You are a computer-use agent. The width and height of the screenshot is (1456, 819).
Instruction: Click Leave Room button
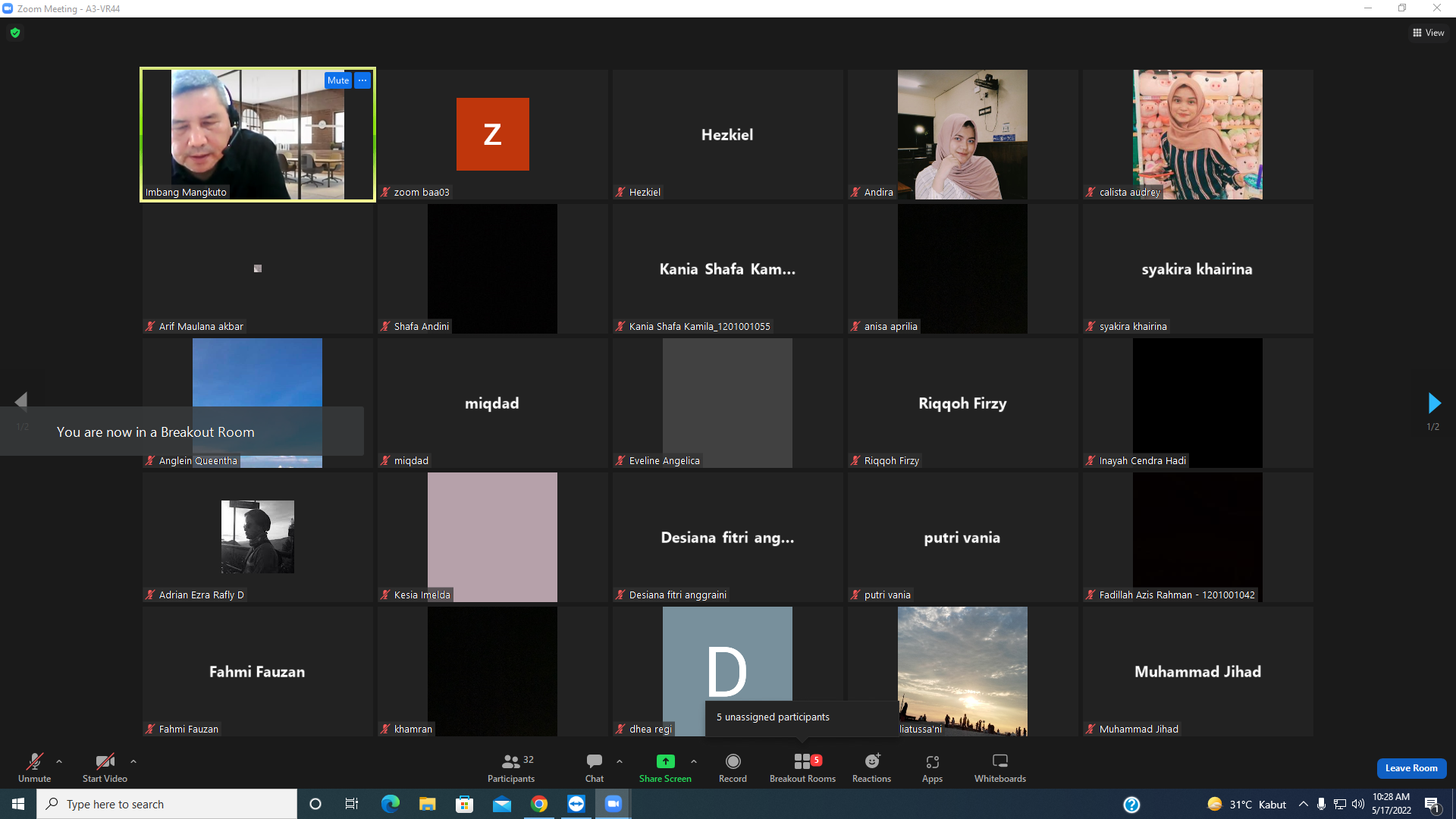1411,768
